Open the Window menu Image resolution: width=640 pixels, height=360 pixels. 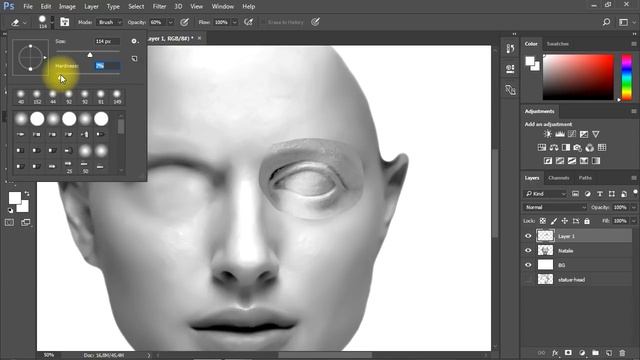click(222, 7)
